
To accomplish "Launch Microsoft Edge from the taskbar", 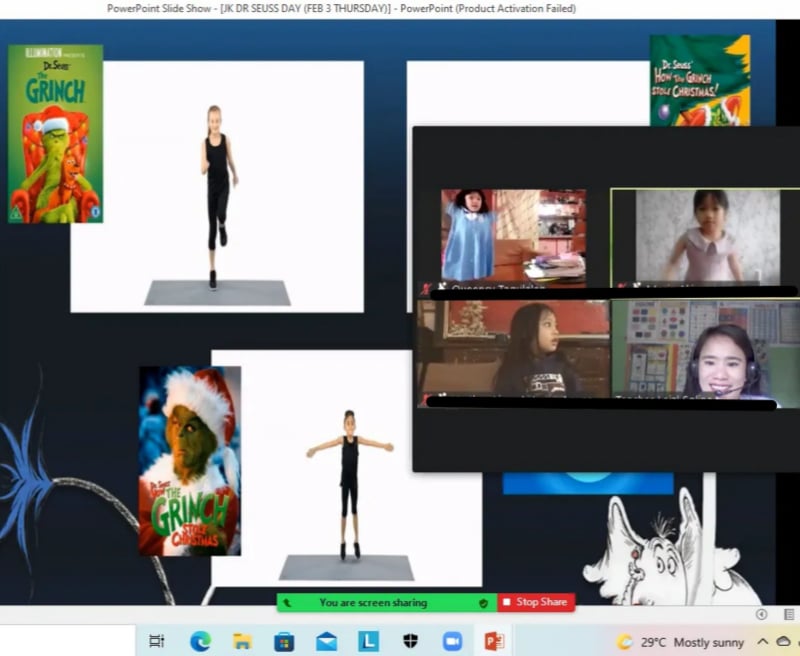I will [201, 641].
